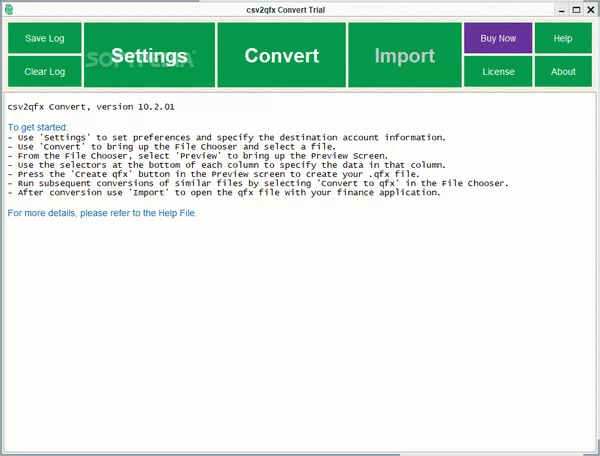This screenshot has height=456, width=600.
Task: Minimize the csv2qfx Convert window
Action: 562,10
